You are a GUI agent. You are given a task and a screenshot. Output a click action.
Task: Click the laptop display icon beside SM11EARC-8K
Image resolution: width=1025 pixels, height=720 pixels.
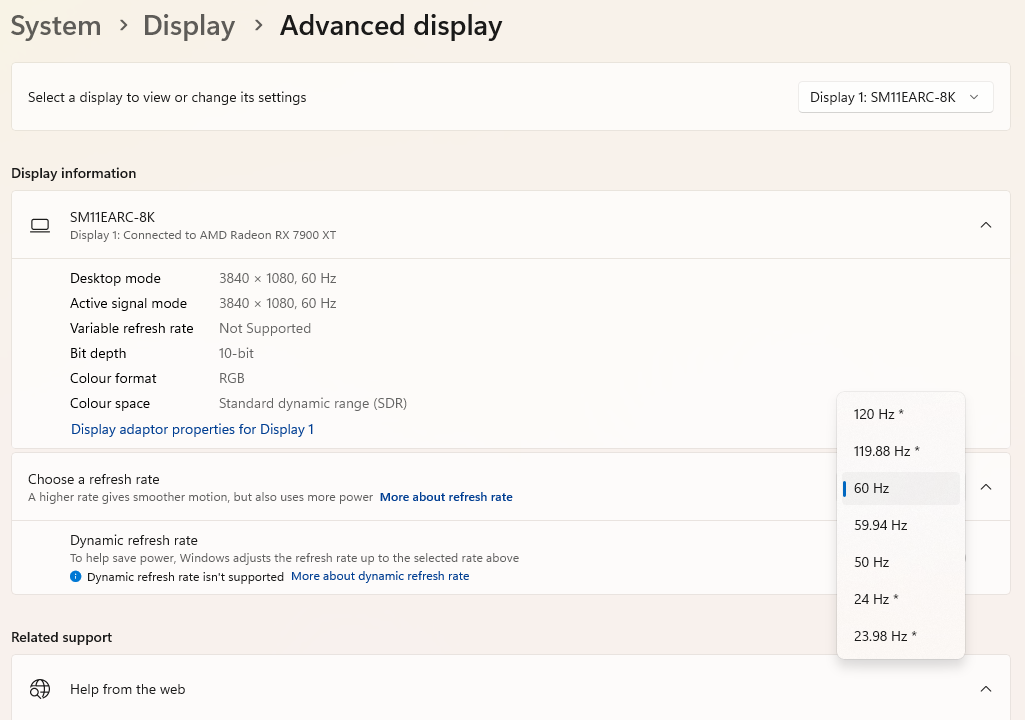pyautogui.click(x=40, y=226)
